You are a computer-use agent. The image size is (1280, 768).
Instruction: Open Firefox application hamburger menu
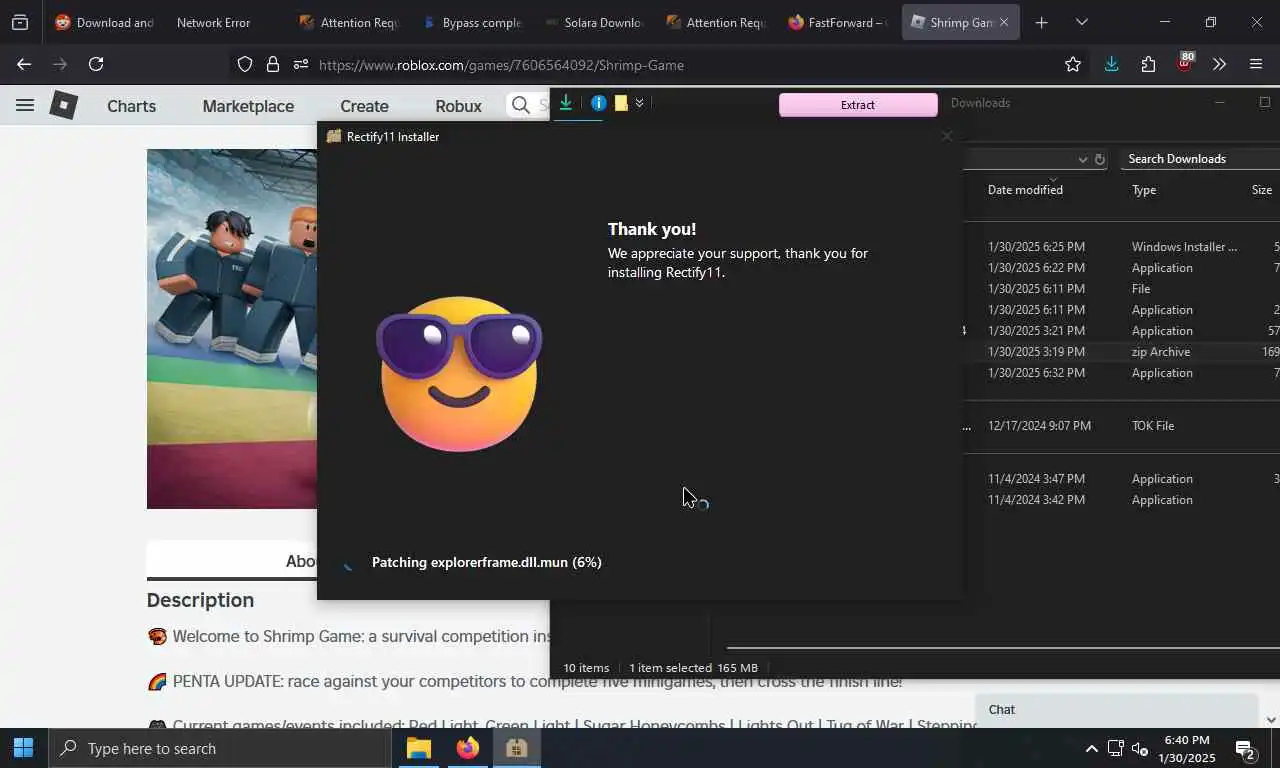(1256, 64)
